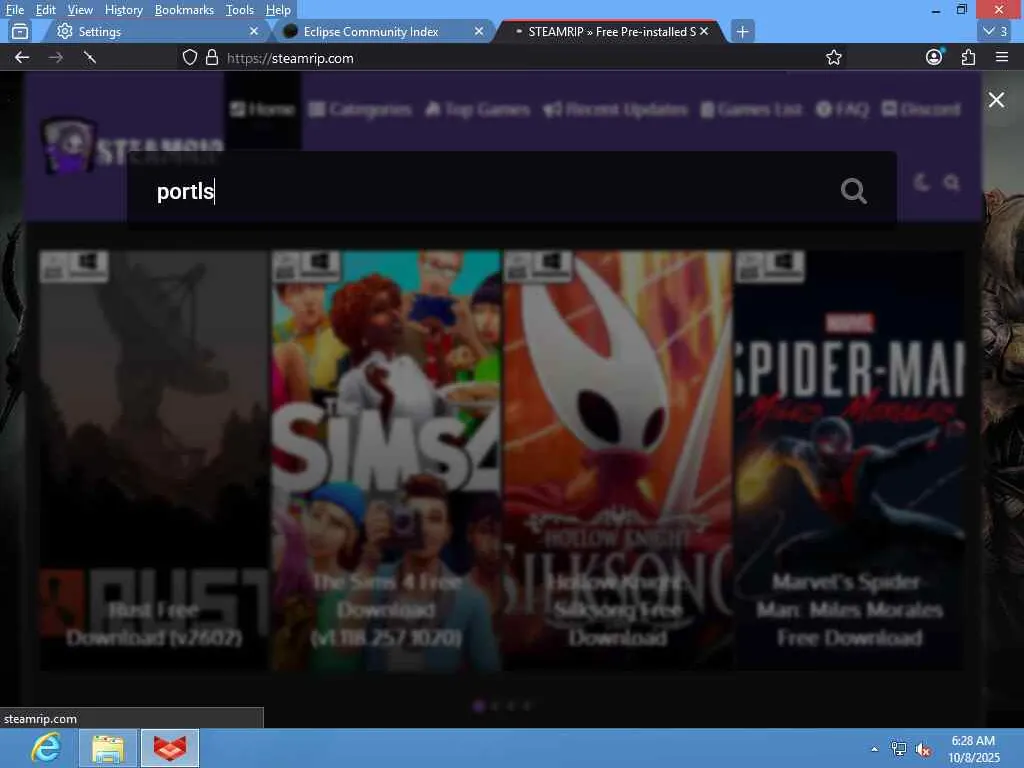Go back with the browser back arrow
This screenshot has height=768, width=1024.
tap(22, 57)
